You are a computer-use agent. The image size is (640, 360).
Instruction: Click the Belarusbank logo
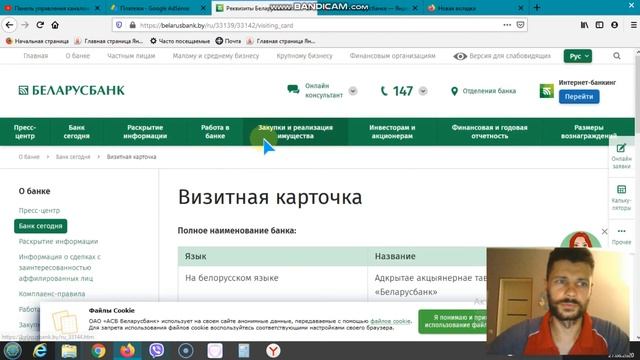(x=71, y=90)
